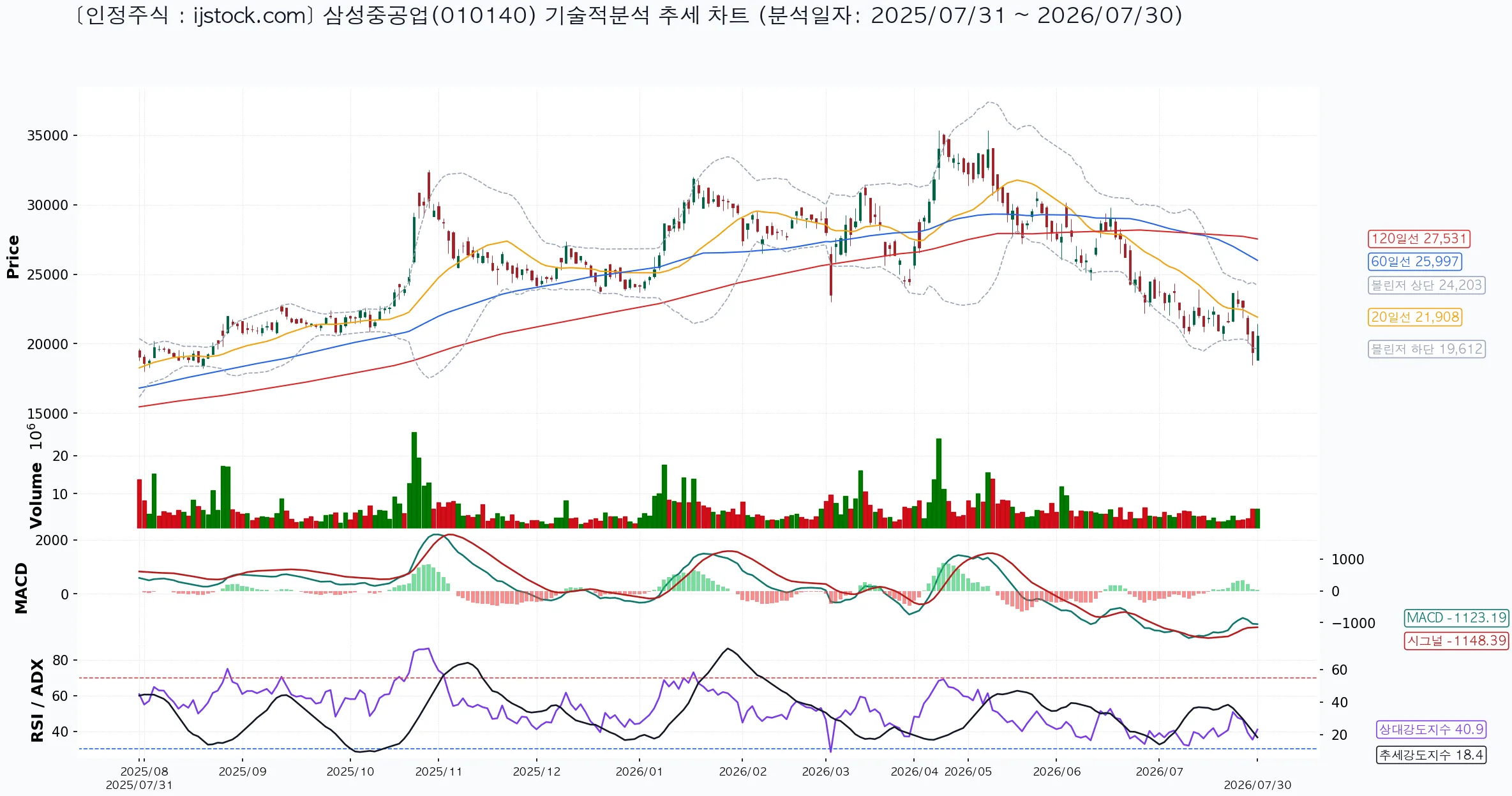Click the 2026/03 date axis label
Image resolution: width=1512 pixels, height=796 pixels.
[826, 771]
